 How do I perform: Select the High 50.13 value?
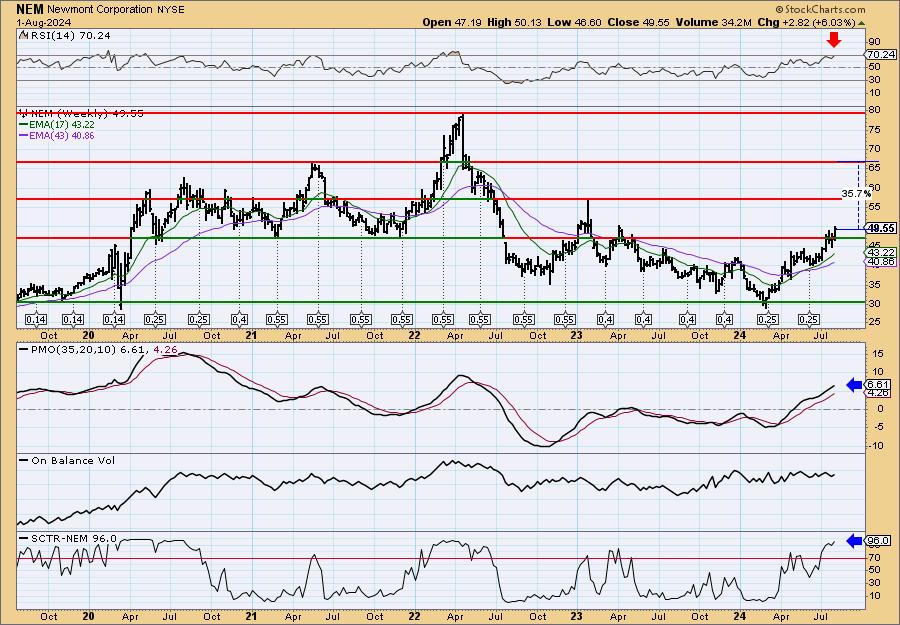514,22
